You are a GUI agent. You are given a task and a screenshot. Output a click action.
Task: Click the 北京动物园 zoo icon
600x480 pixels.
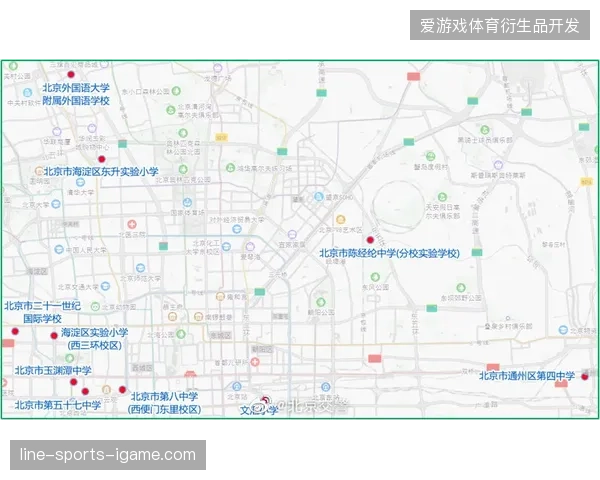[x=95, y=307]
